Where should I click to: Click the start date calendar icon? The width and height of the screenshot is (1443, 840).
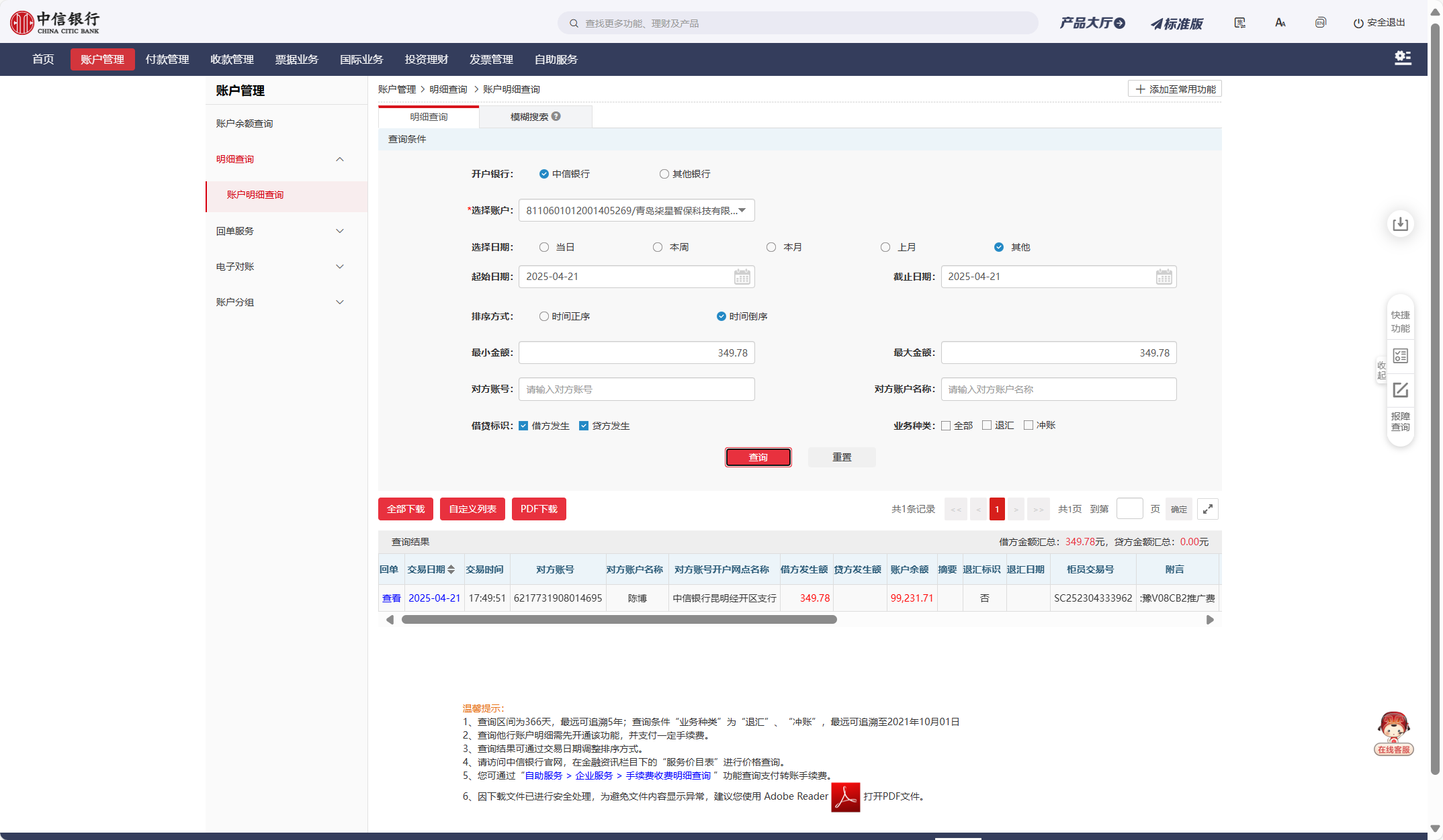[742, 277]
